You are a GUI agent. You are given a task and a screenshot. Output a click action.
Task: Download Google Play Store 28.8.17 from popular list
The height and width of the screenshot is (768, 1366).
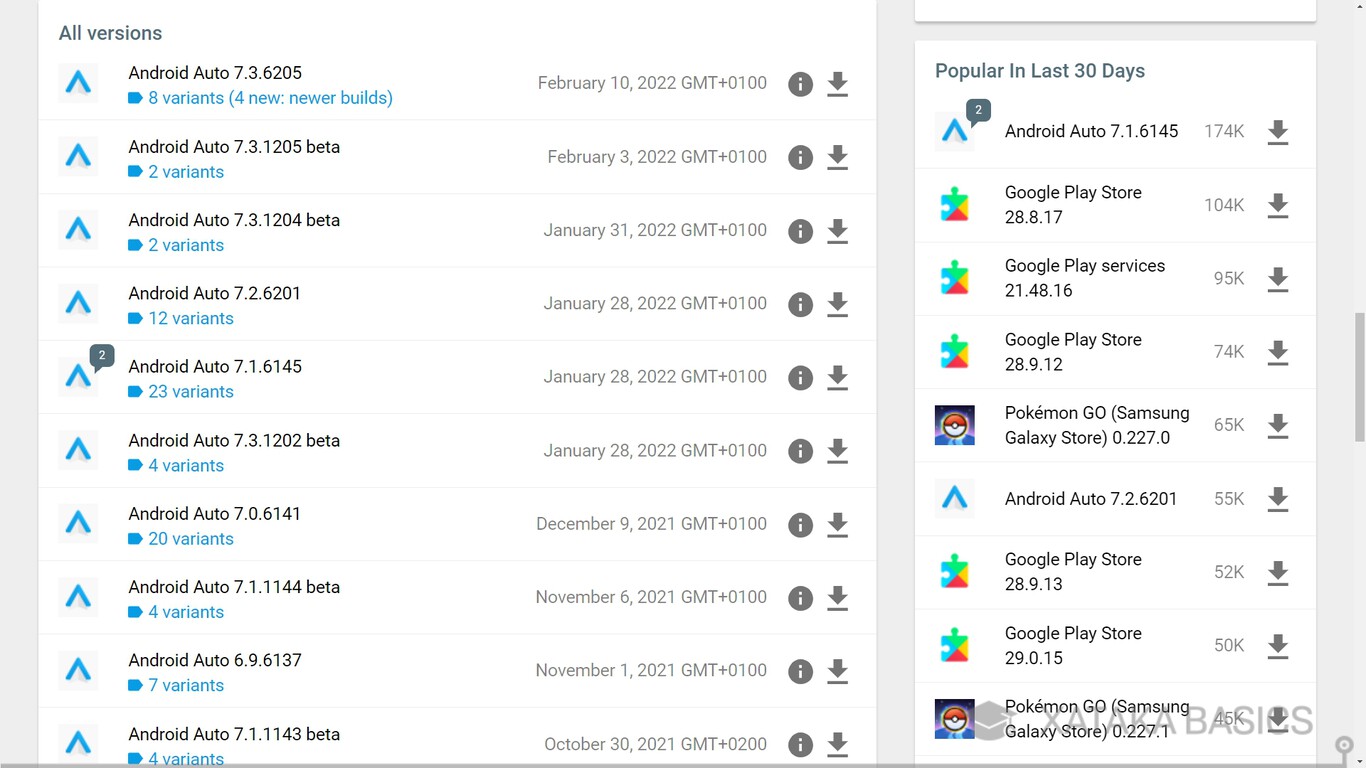[1277, 206]
